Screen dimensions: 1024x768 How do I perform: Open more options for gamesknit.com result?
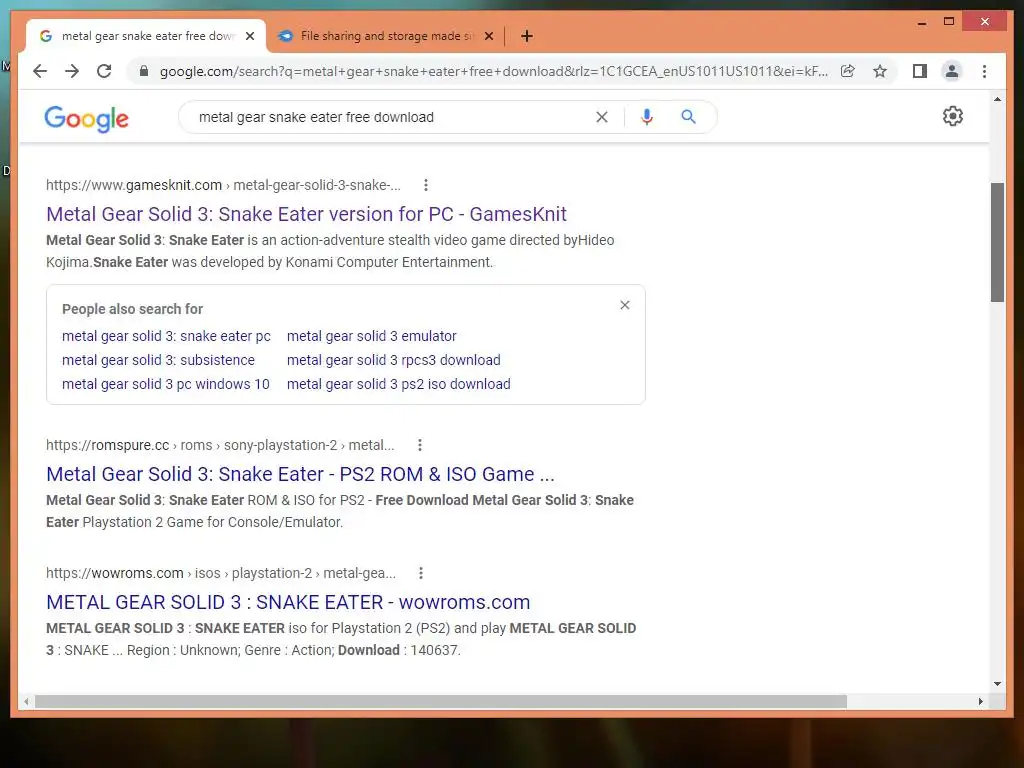tap(426, 185)
